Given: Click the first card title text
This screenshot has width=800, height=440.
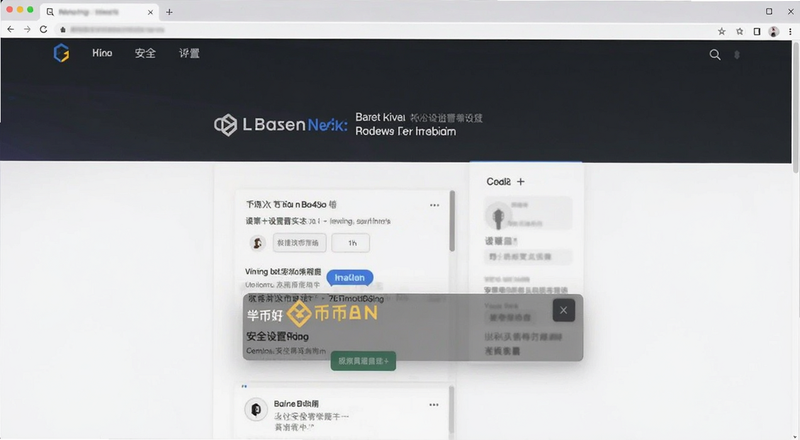Looking at the screenshot, I should click(291, 205).
